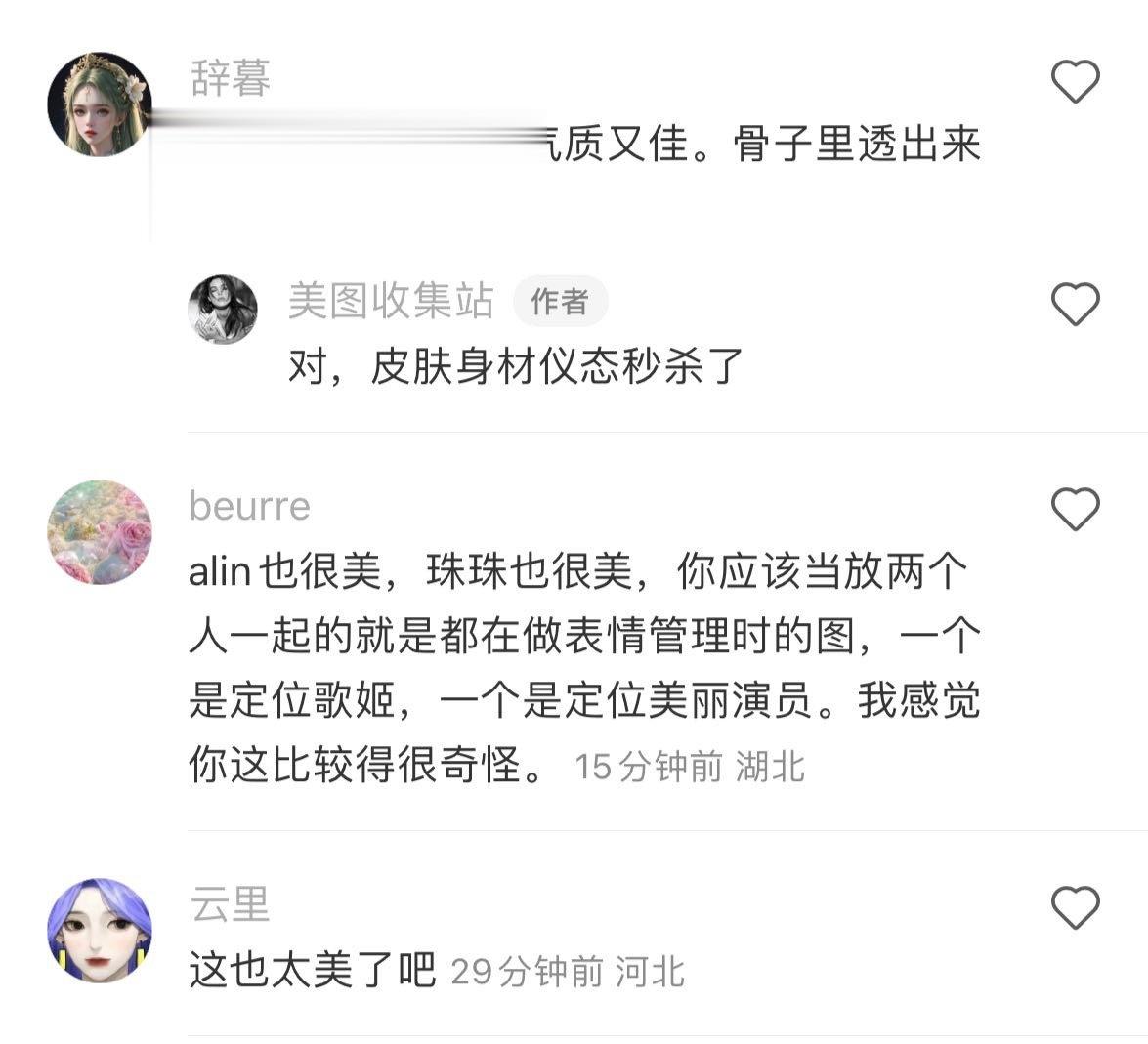
Task: Open 辞暮's profile avatar
Action: (100, 104)
